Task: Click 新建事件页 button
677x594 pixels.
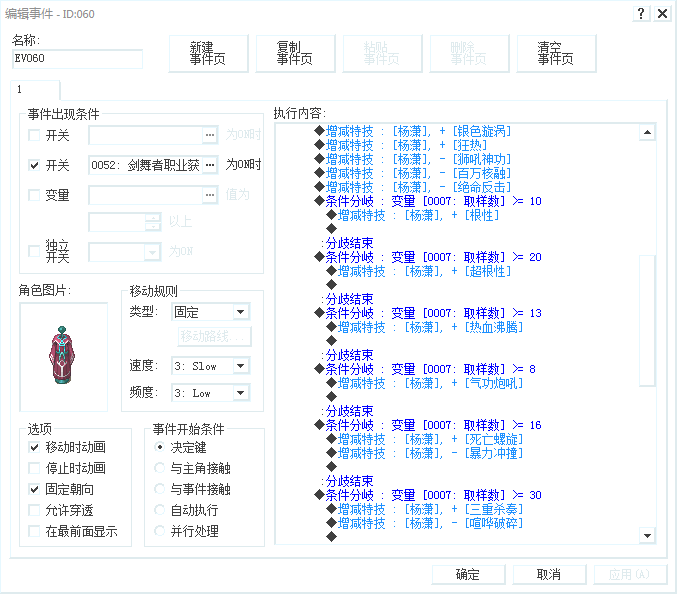Action: click(x=208, y=53)
